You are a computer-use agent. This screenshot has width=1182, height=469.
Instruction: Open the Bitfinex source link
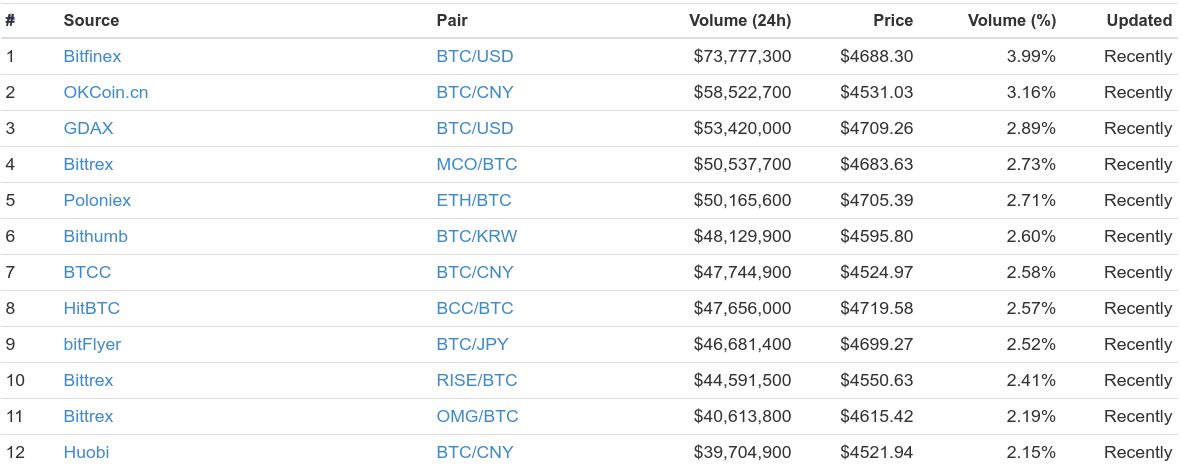pos(92,57)
